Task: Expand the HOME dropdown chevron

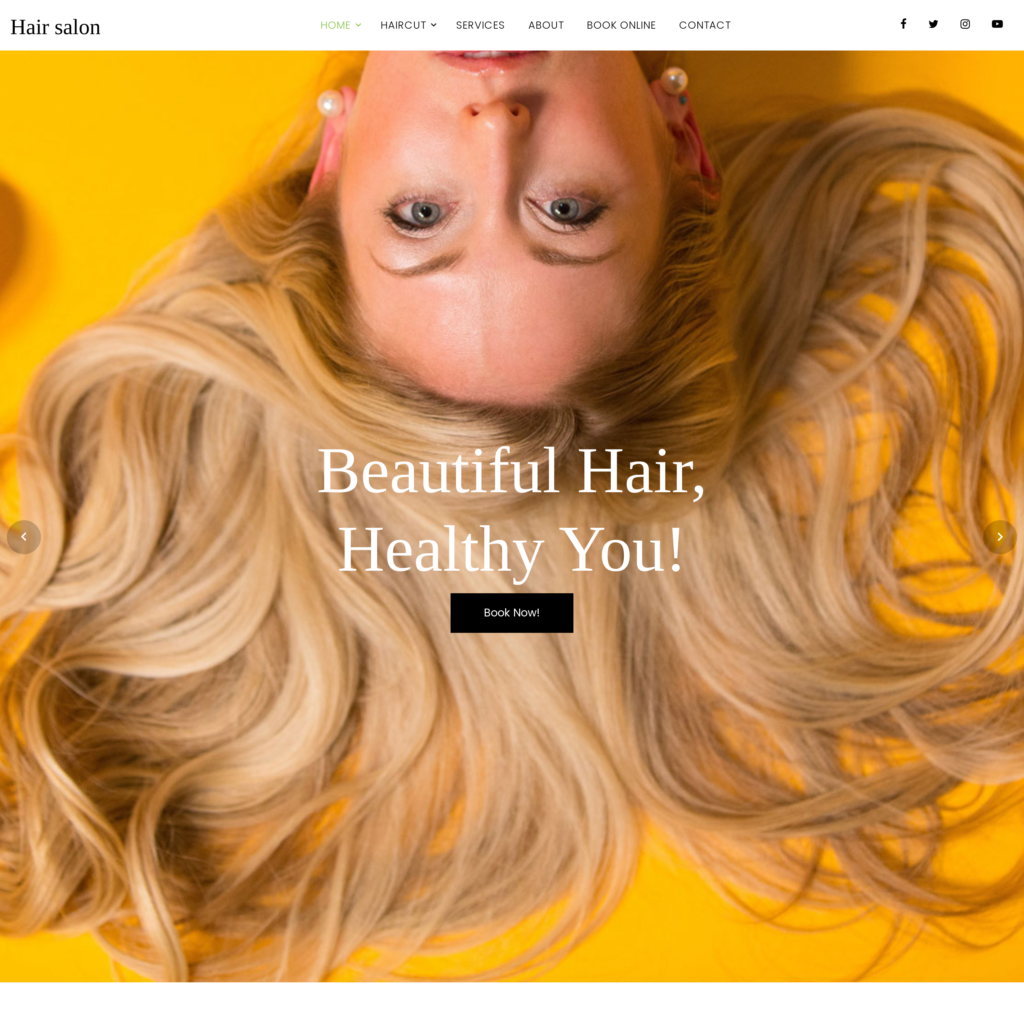Action: point(357,25)
